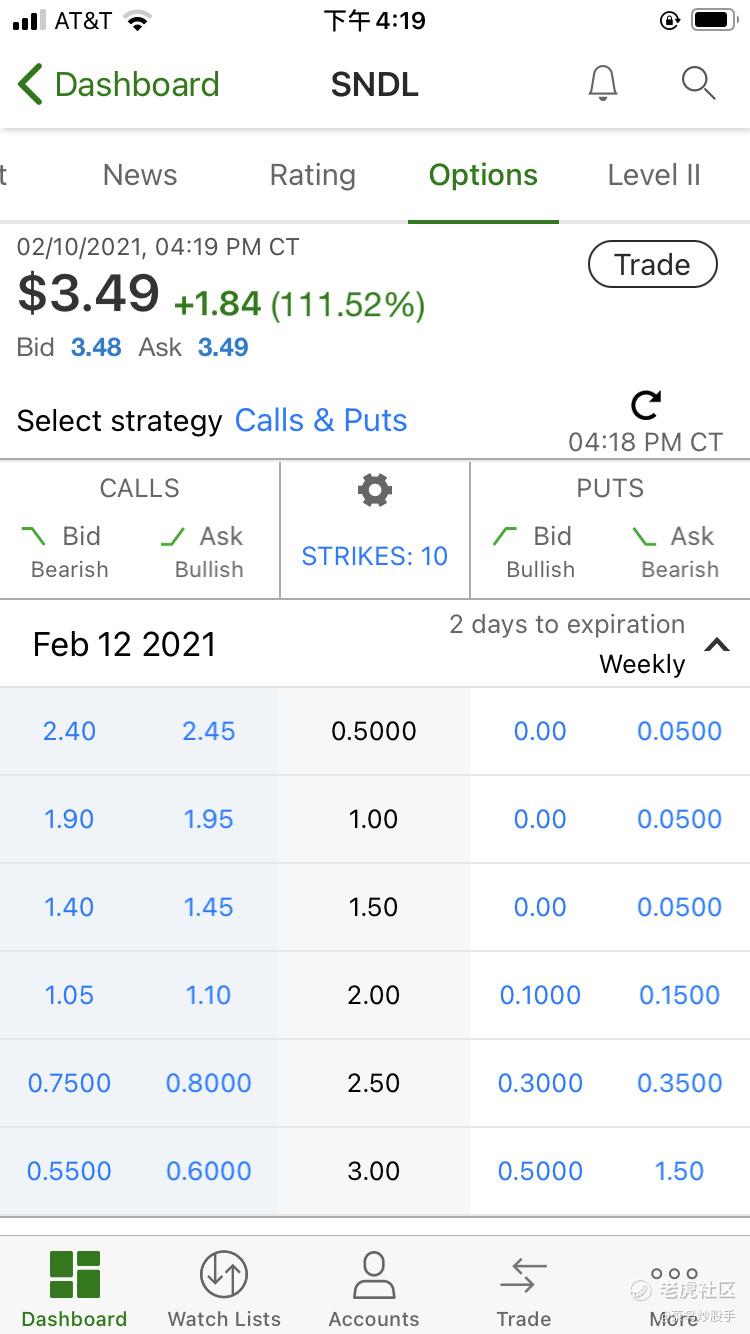Open the Rating tab
This screenshot has height=1334, width=750.
[x=312, y=175]
